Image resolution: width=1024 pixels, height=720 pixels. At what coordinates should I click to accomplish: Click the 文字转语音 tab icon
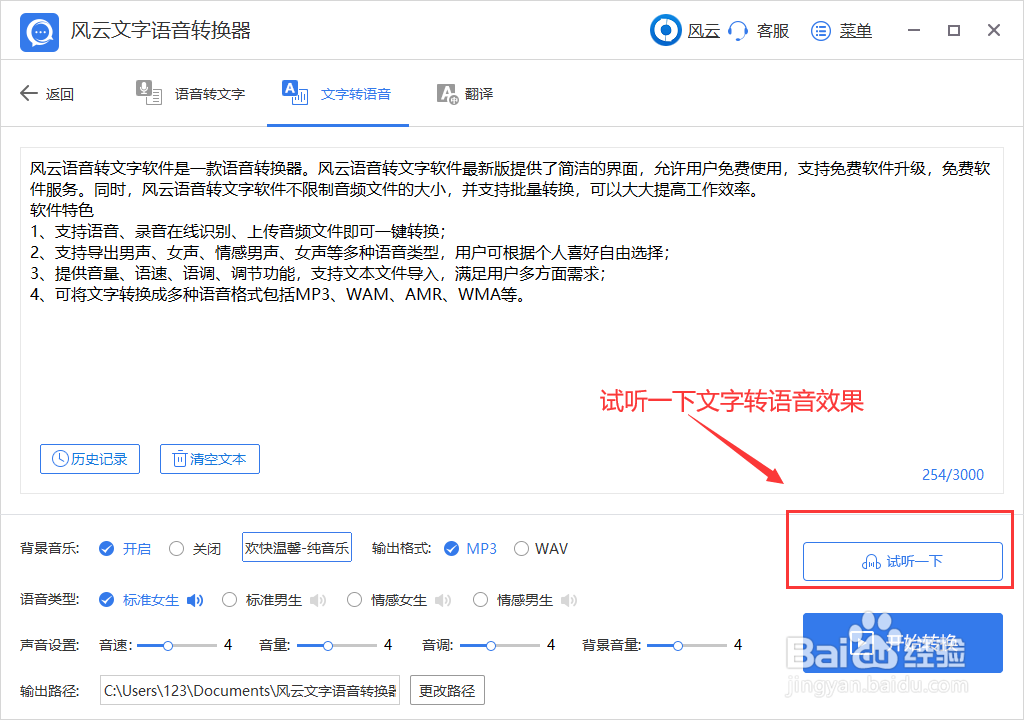click(295, 93)
